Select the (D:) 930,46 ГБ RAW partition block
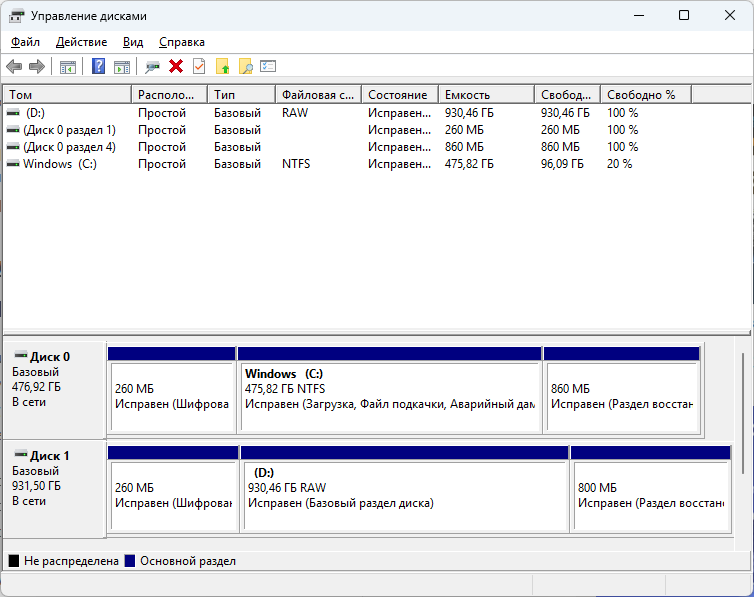 click(x=404, y=489)
